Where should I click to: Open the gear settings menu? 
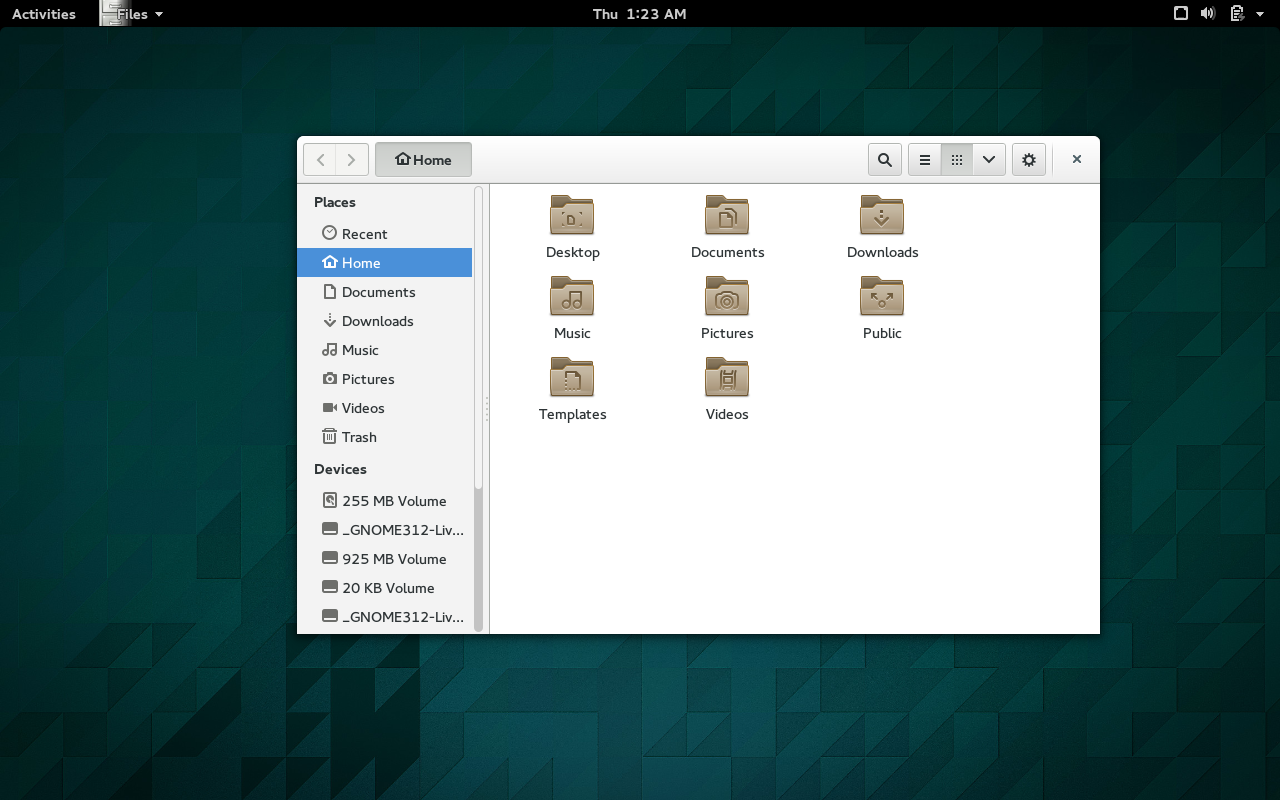coord(1029,160)
